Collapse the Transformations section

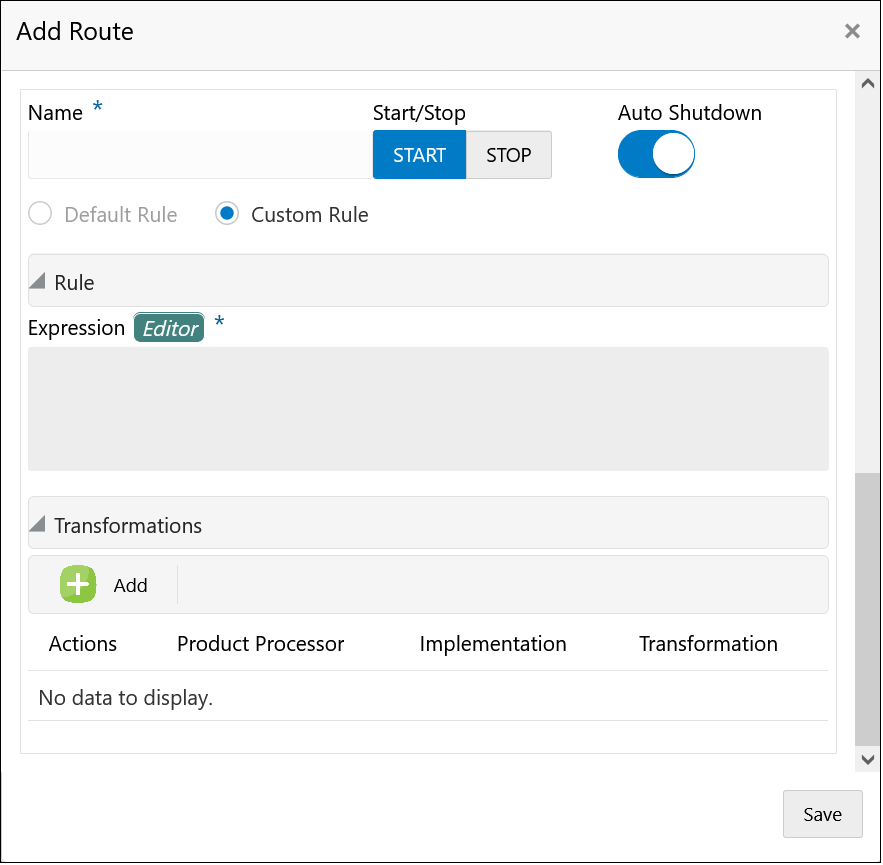[x=39, y=525]
